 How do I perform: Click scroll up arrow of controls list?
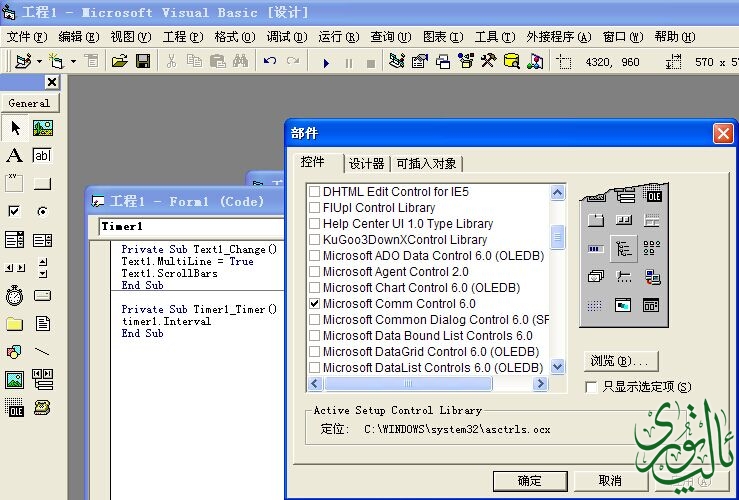point(558,192)
